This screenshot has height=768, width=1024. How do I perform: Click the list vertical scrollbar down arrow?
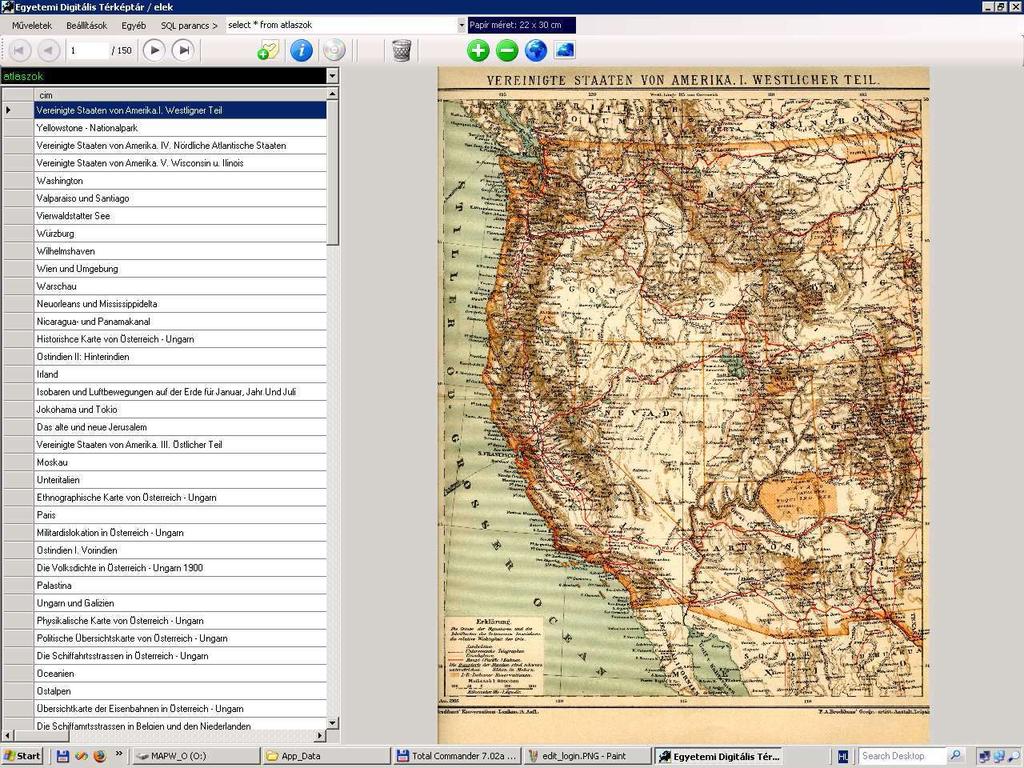coord(332,722)
